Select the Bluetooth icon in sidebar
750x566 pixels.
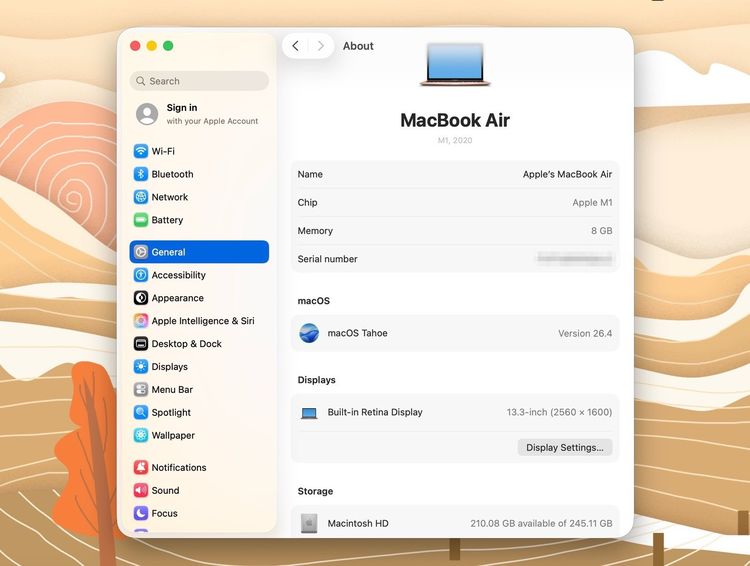pos(141,174)
